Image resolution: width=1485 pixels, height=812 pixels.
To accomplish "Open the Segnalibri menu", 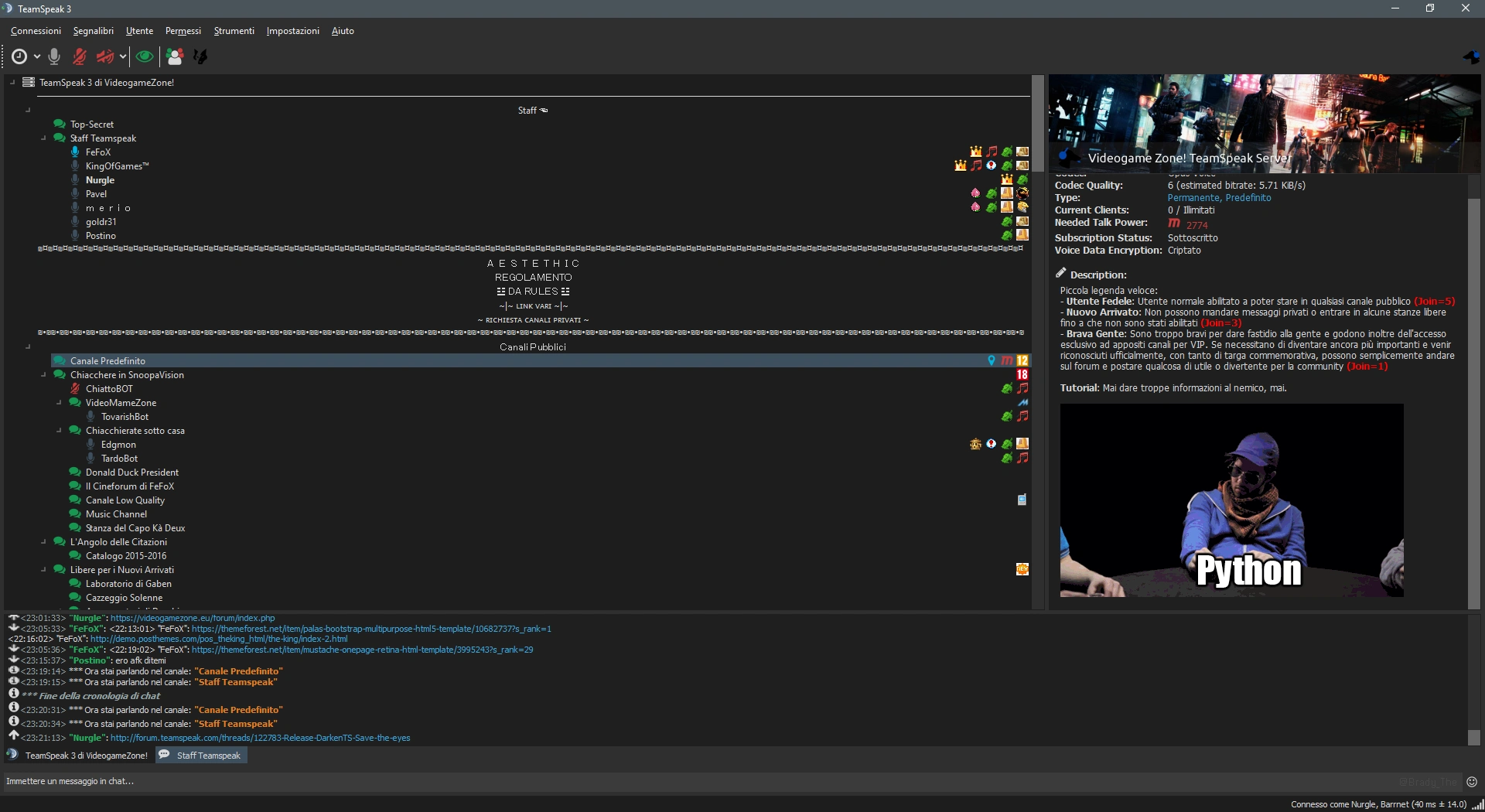I will [x=94, y=31].
